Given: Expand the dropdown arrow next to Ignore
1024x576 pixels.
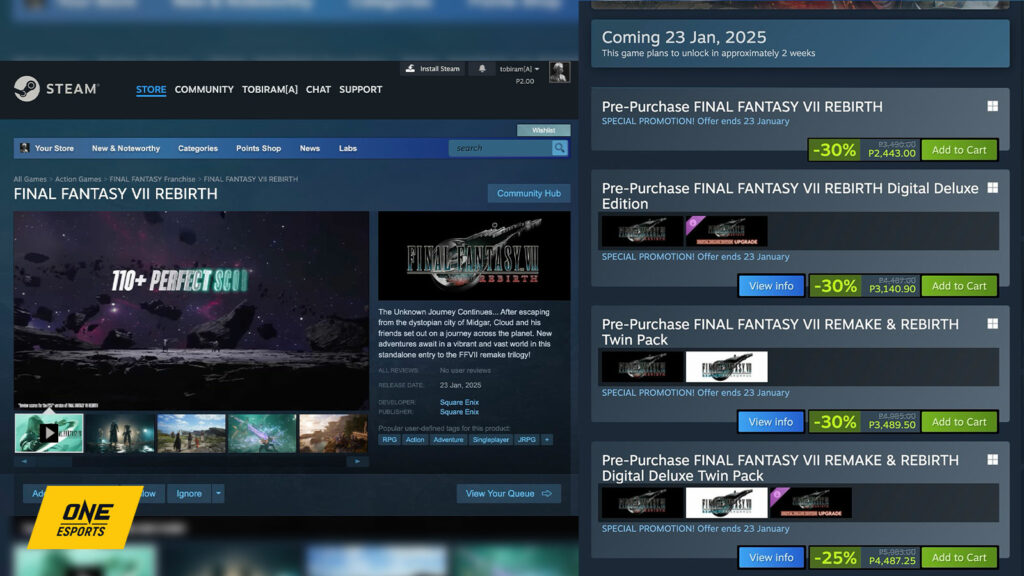Looking at the screenshot, I should (x=218, y=494).
